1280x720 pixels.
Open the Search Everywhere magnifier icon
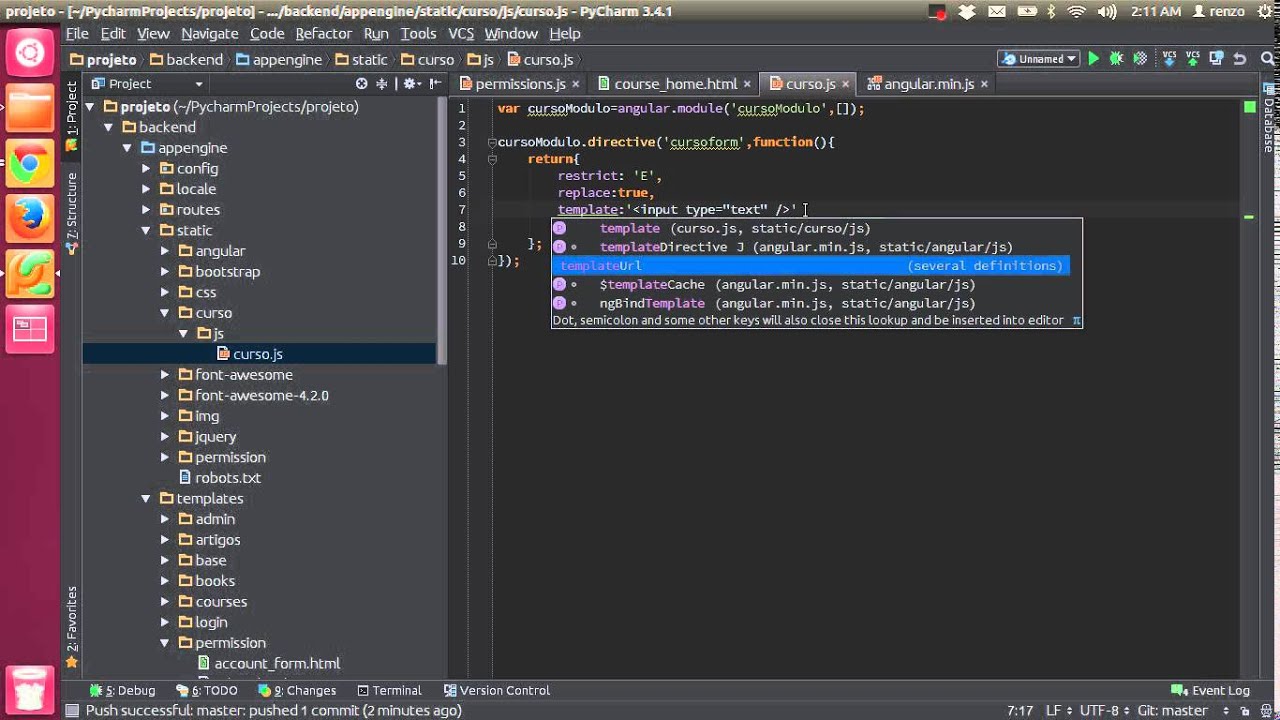[1265, 59]
